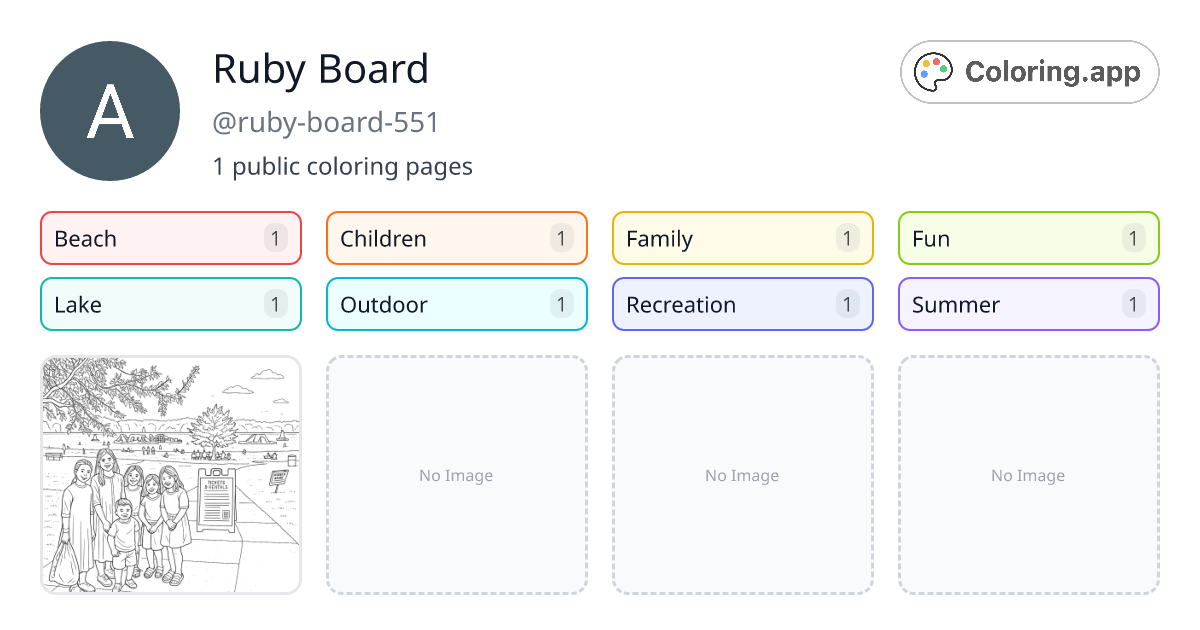Open the family coloring page thumbnail
This screenshot has height=630, width=1200.
pyautogui.click(x=170, y=475)
